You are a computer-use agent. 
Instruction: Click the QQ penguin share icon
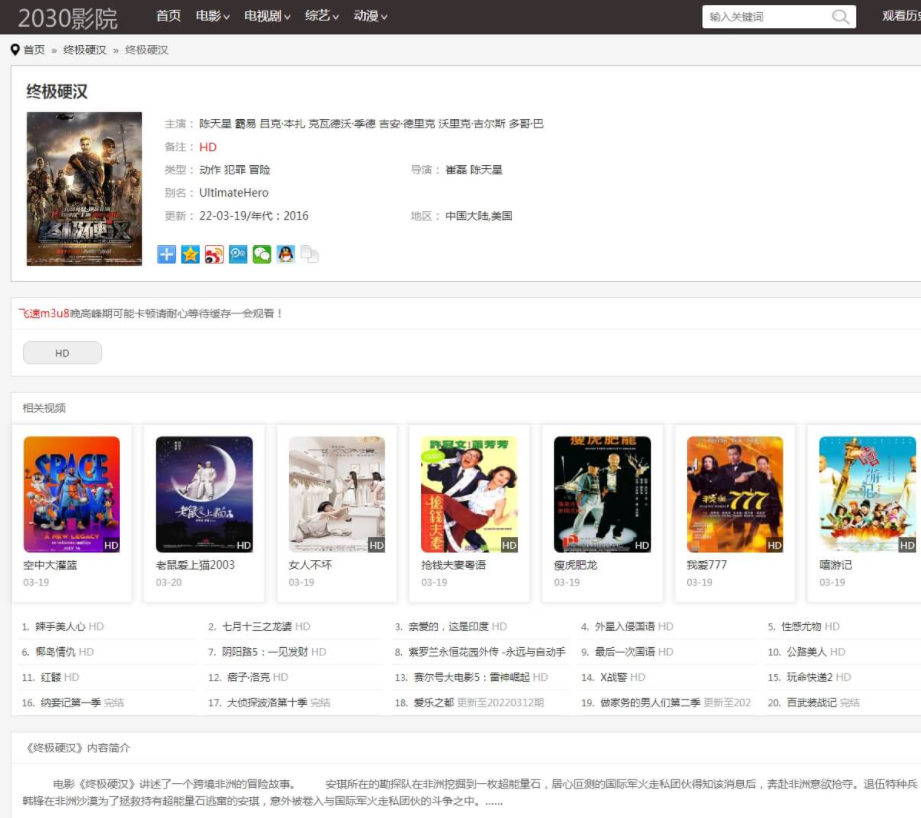click(x=285, y=254)
